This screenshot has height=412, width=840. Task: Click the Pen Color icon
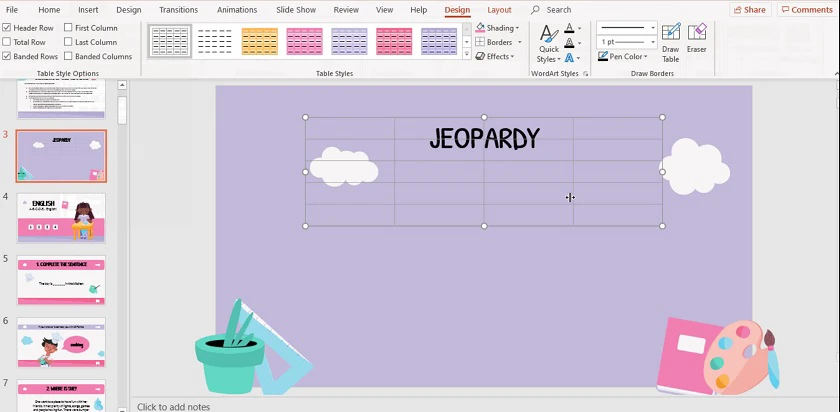[603, 56]
